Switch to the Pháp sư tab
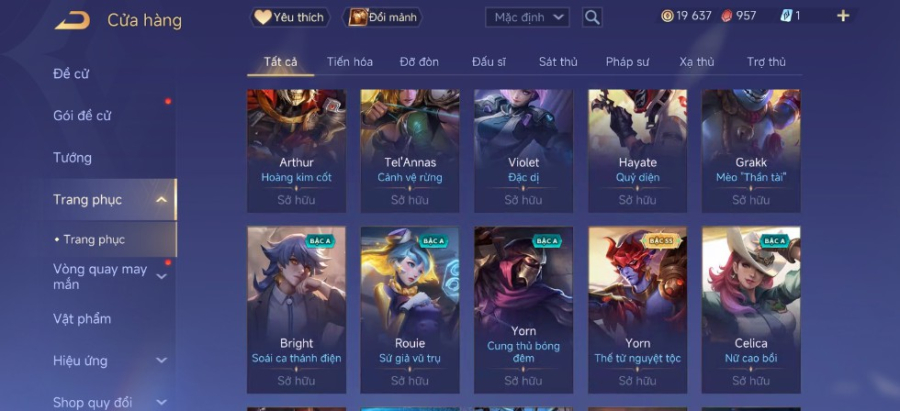The image size is (900, 411). 627,62
